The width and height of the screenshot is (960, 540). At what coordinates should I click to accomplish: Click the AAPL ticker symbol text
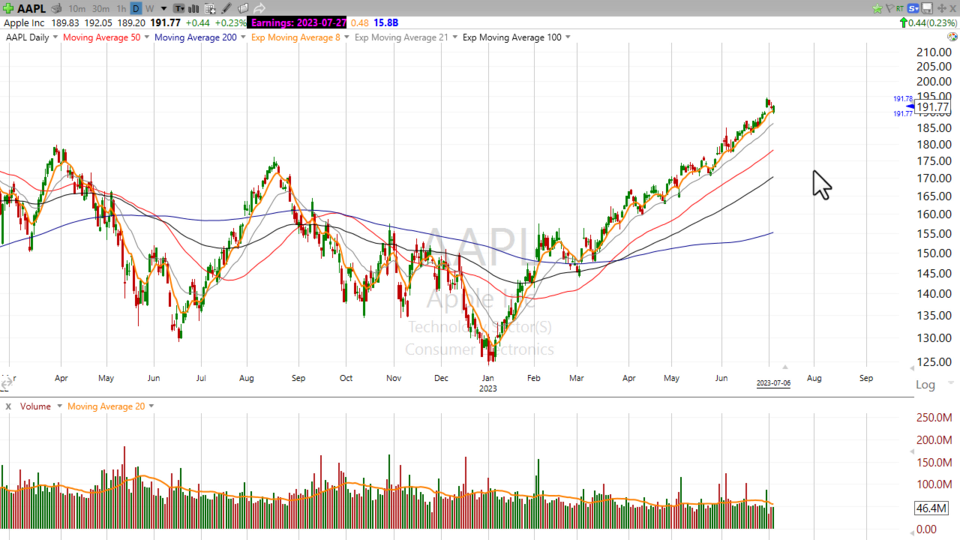pyautogui.click(x=31, y=9)
